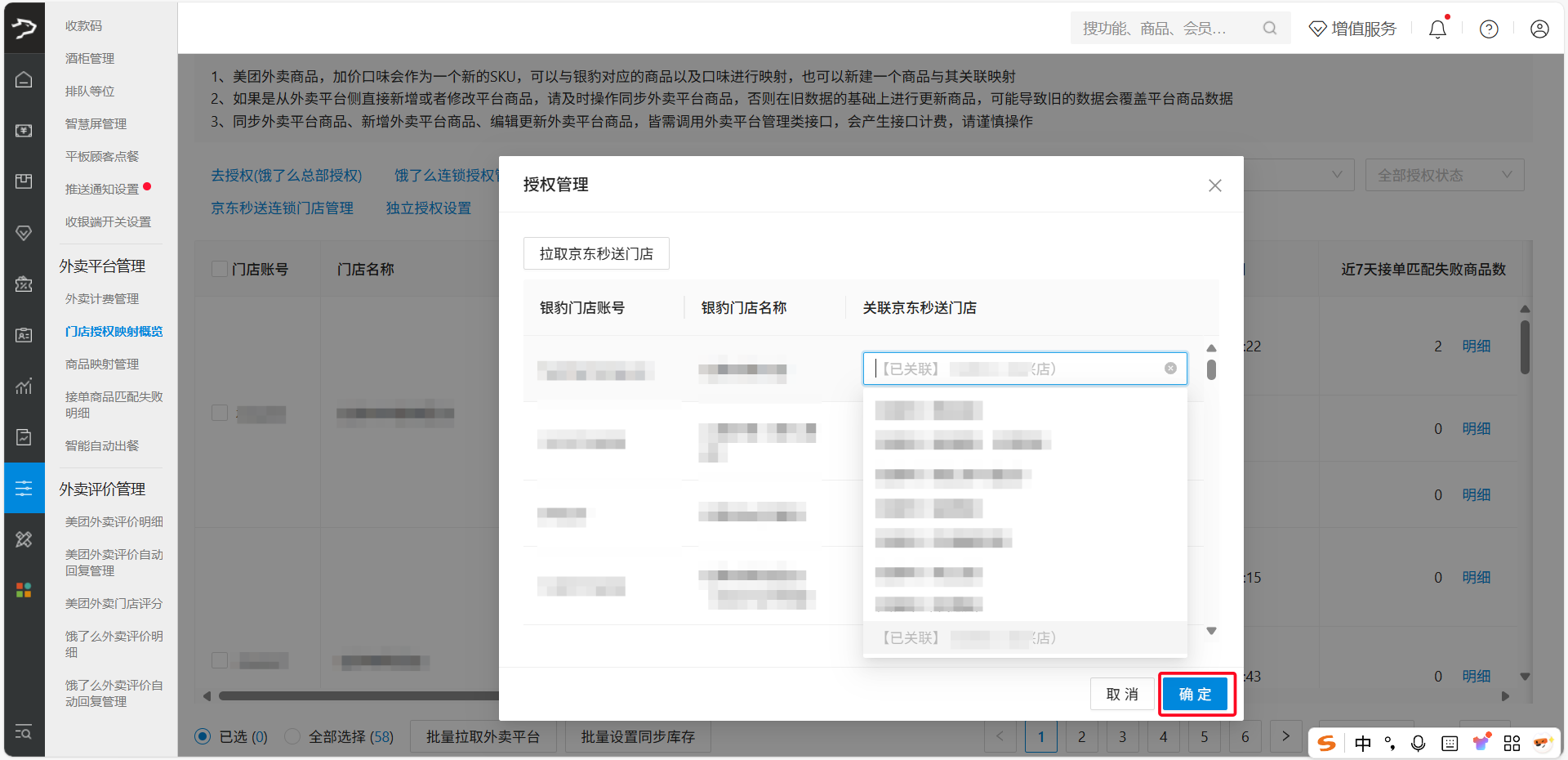Click the 取消 button
This screenshot has width=1568, height=760.
tap(1122, 694)
